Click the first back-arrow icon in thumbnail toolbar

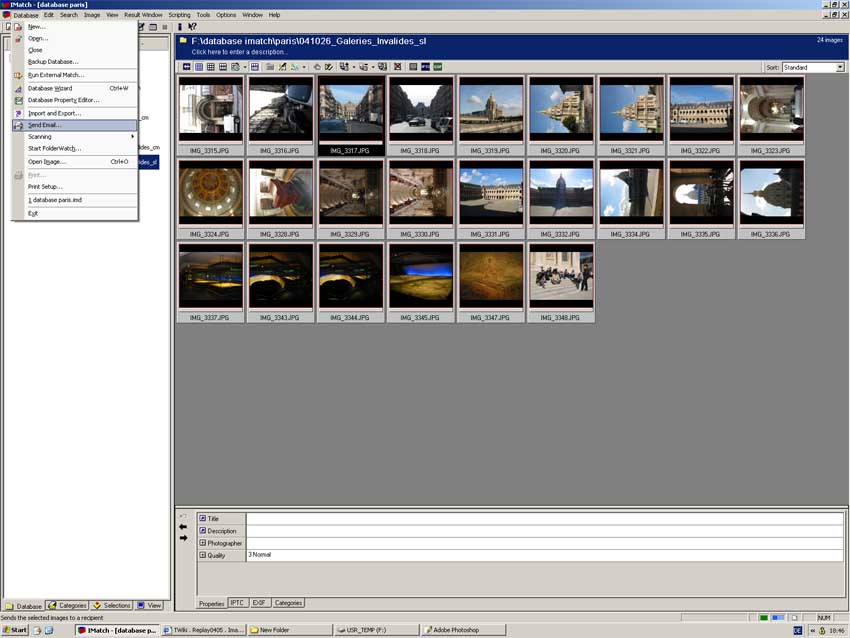(x=186, y=67)
